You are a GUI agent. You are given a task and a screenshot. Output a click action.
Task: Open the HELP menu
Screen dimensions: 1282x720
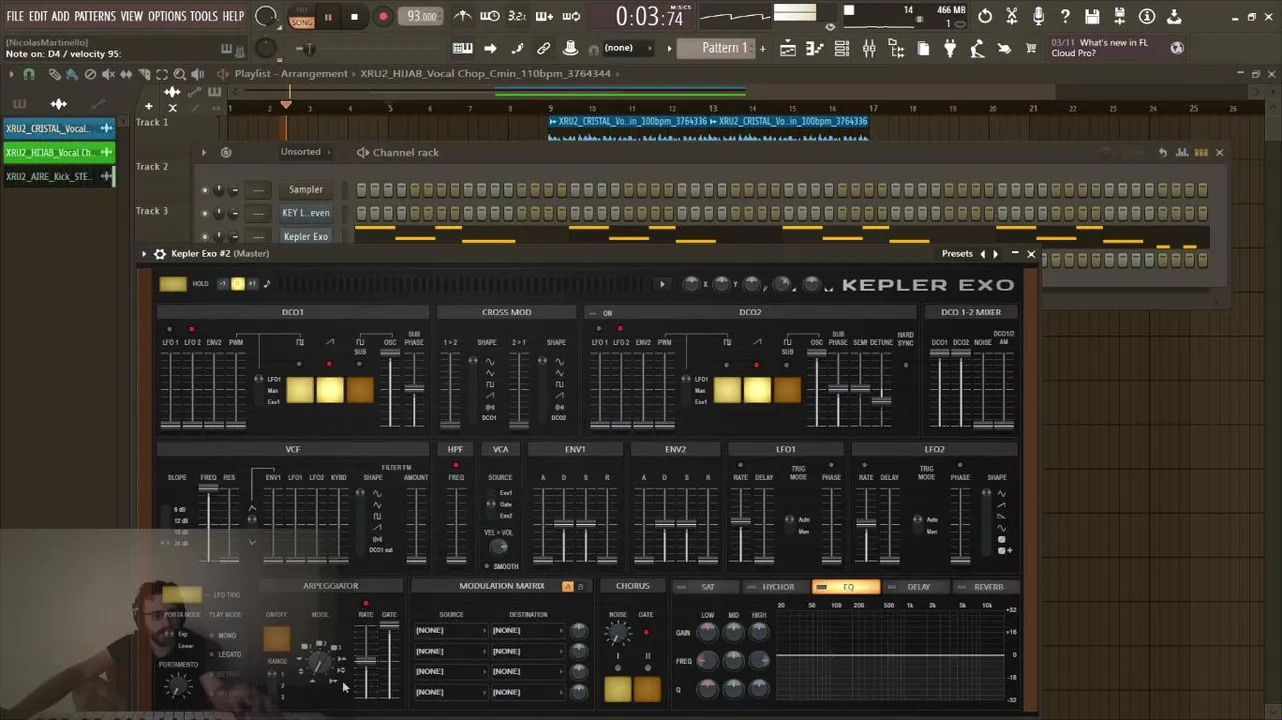click(233, 16)
